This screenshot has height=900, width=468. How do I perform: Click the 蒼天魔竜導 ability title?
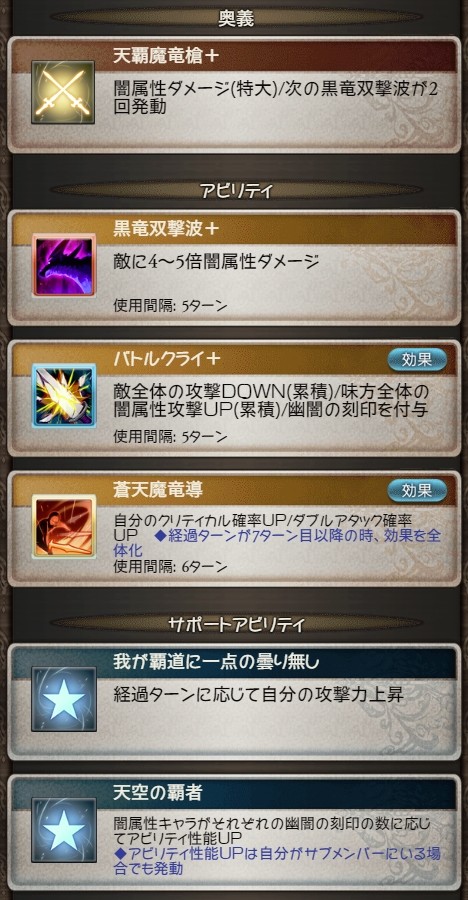(158, 490)
